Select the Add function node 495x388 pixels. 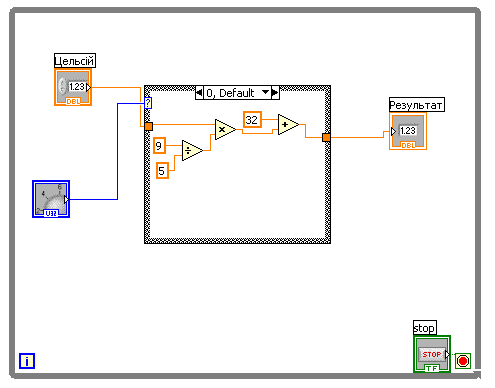(288, 124)
